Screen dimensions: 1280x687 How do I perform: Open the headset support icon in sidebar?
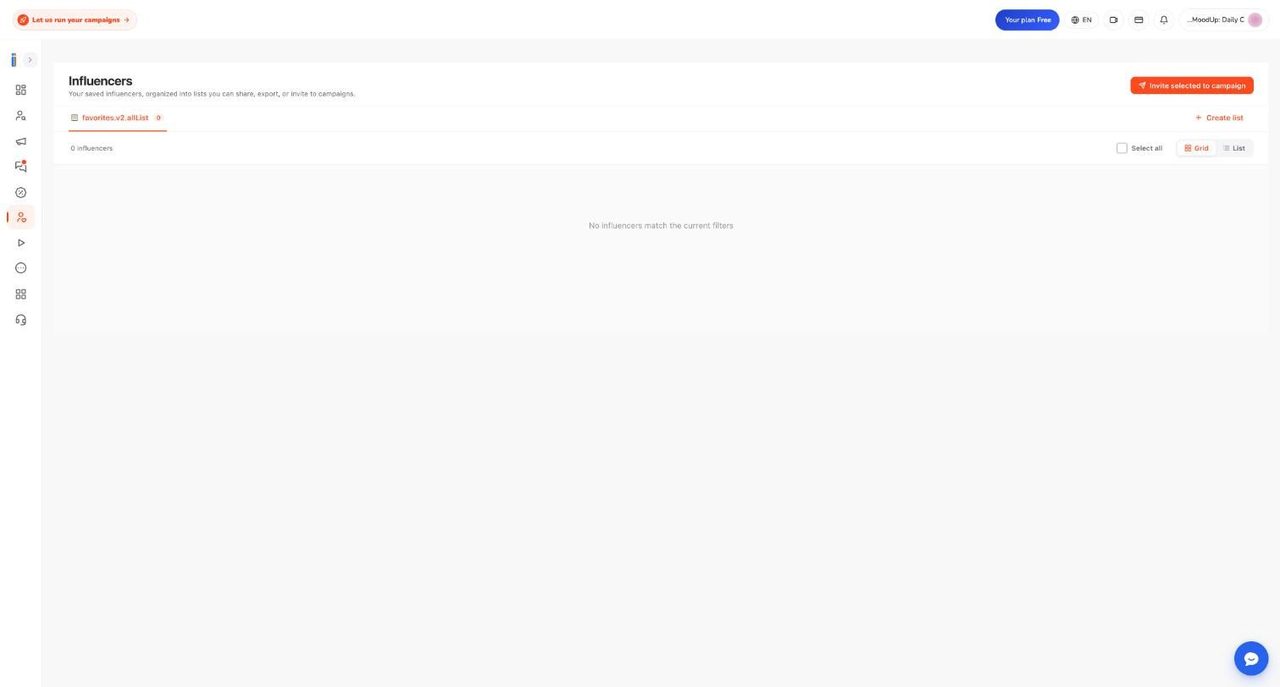21,320
